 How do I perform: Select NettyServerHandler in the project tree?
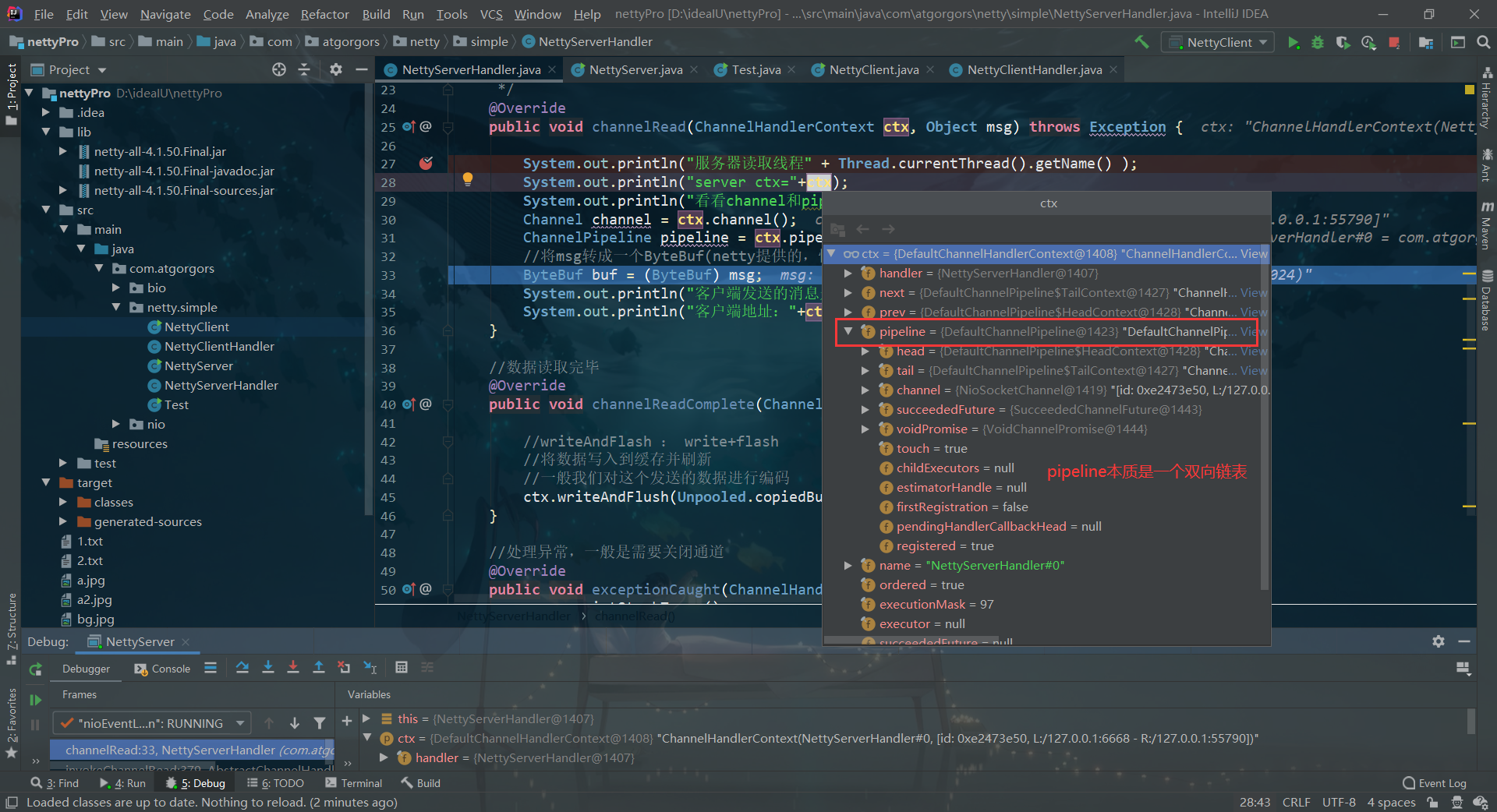tap(221, 386)
